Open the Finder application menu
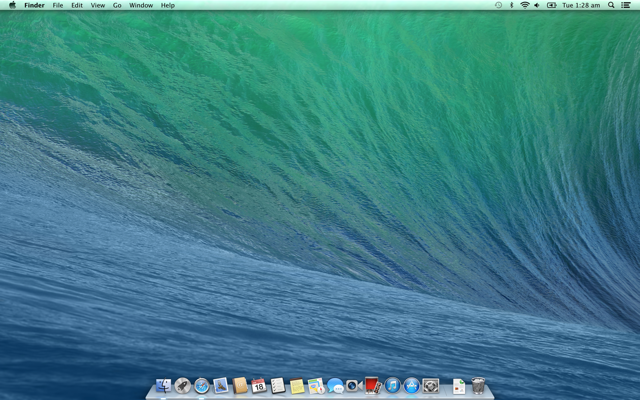This screenshot has height=400, width=640. 34,5
